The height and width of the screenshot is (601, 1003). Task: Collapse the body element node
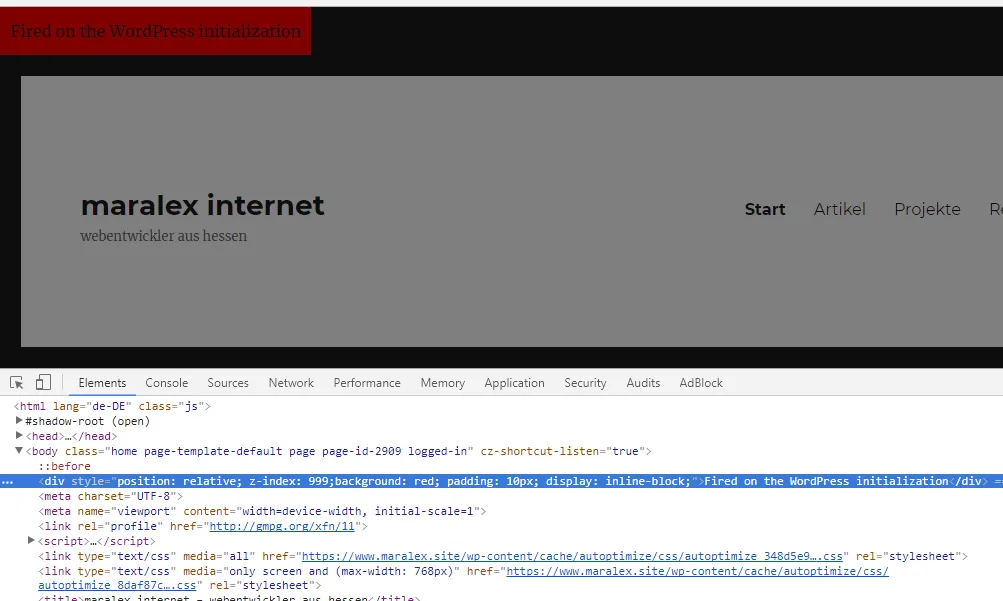[x=19, y=450]
